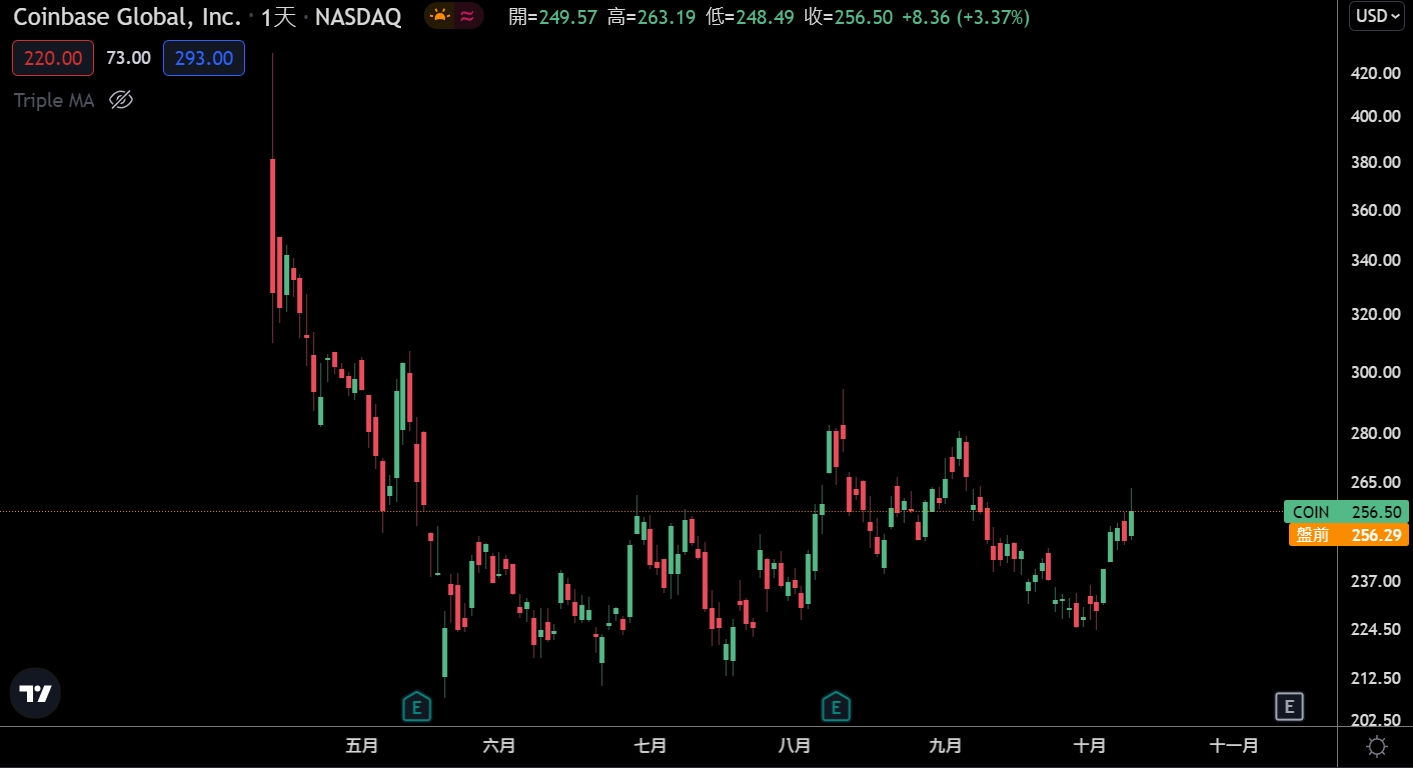Click the 收=256.50 close value
Screen dimensions: 1413x768
tap(848, 17)
